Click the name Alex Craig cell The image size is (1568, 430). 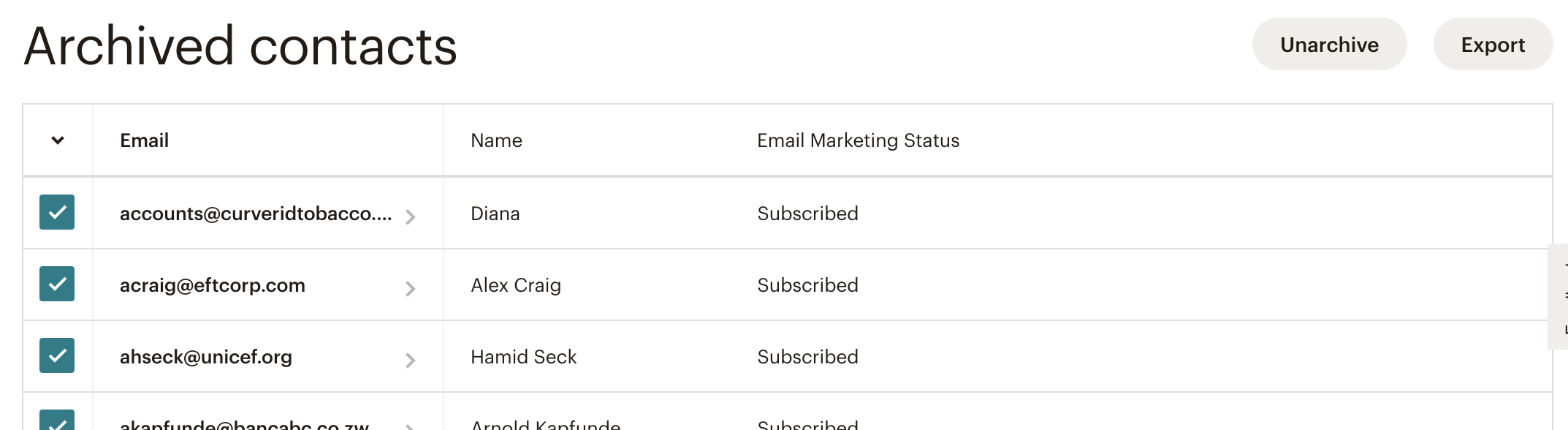pos(516,285)
